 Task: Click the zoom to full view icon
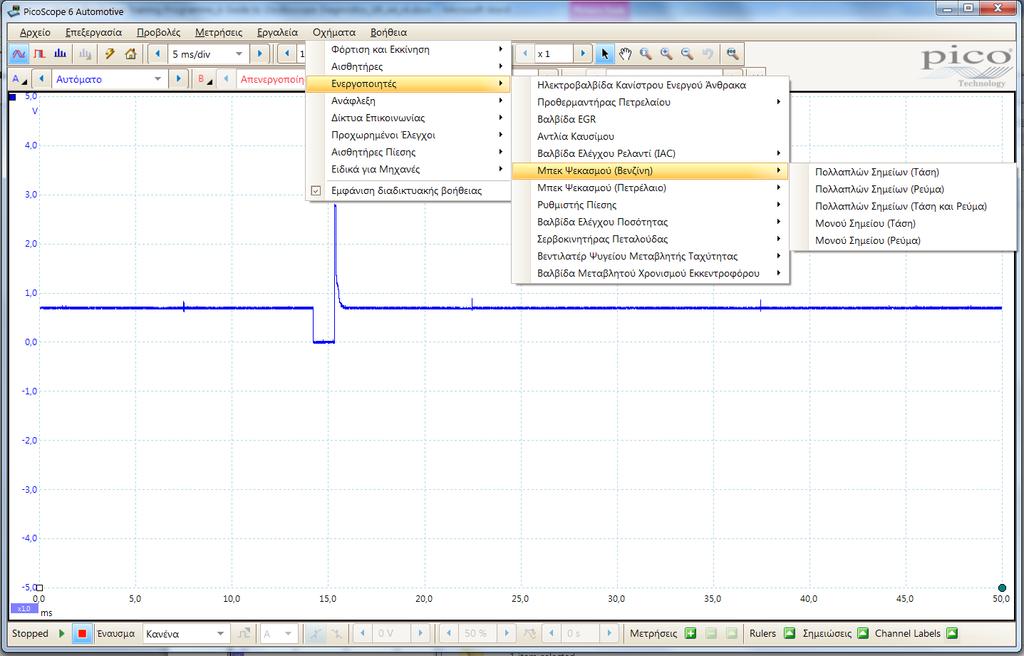733,54
